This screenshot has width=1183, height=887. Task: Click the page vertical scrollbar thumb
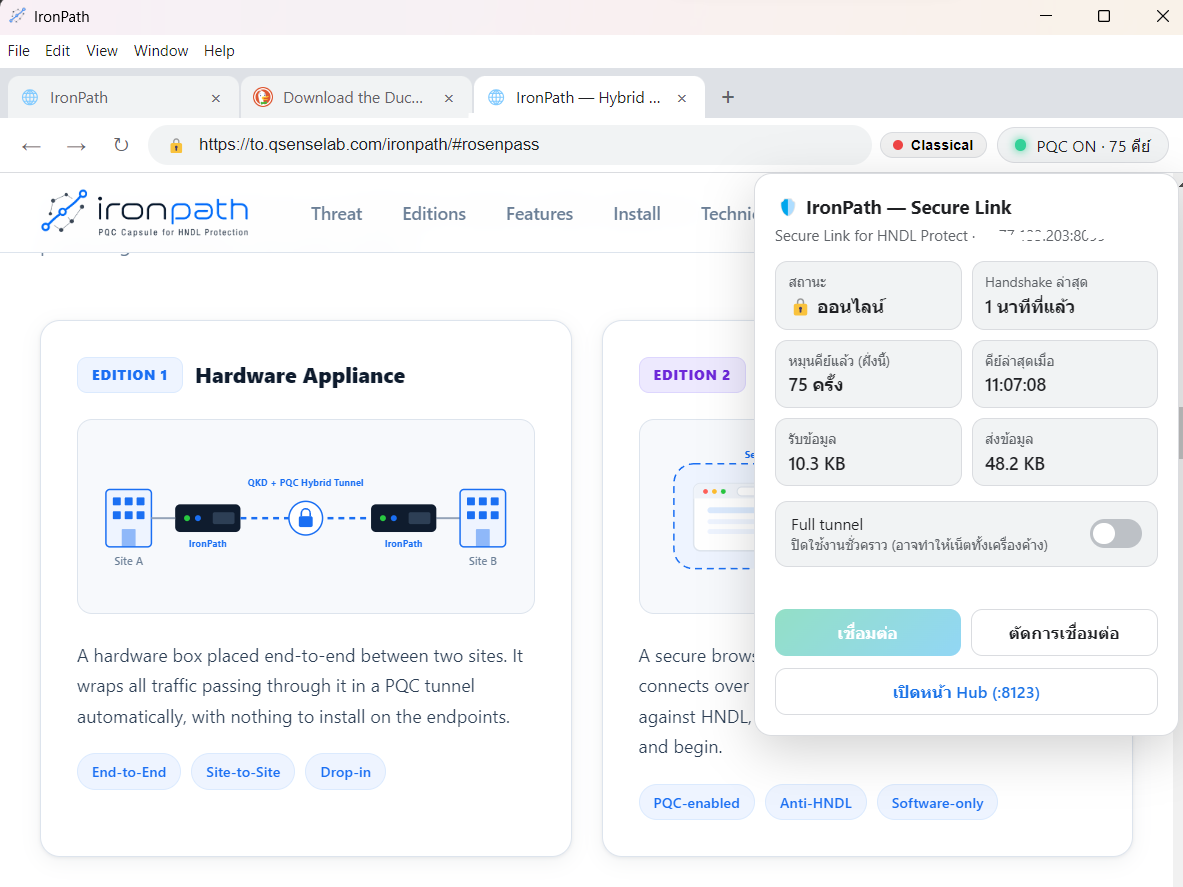(x=1179, y=432)
